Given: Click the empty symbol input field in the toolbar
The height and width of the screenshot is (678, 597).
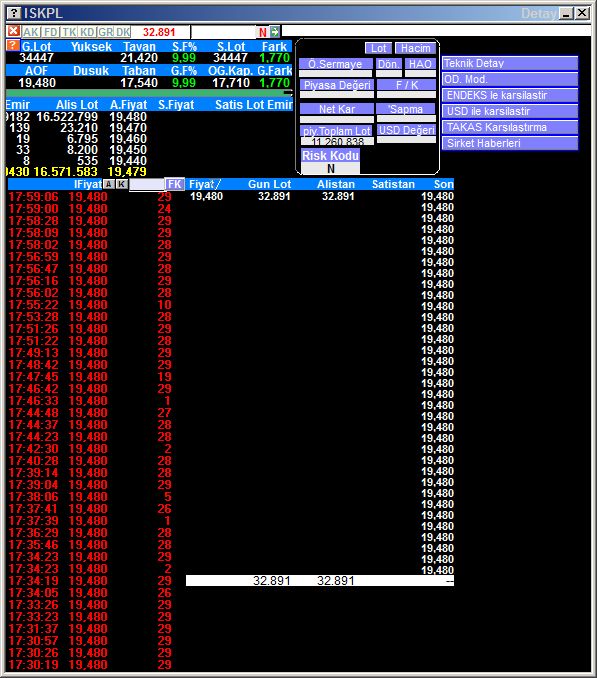Looking at the screenshot, I should (x=223, y=32).
